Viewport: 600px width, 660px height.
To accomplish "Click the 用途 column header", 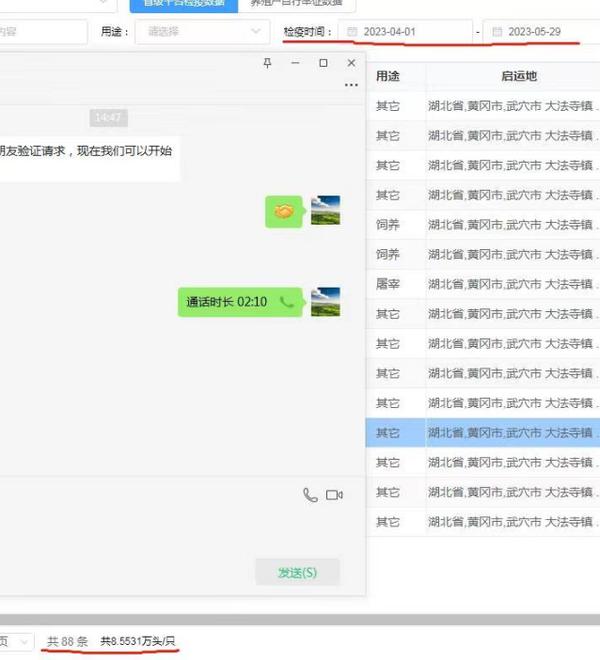I will 388,76.
